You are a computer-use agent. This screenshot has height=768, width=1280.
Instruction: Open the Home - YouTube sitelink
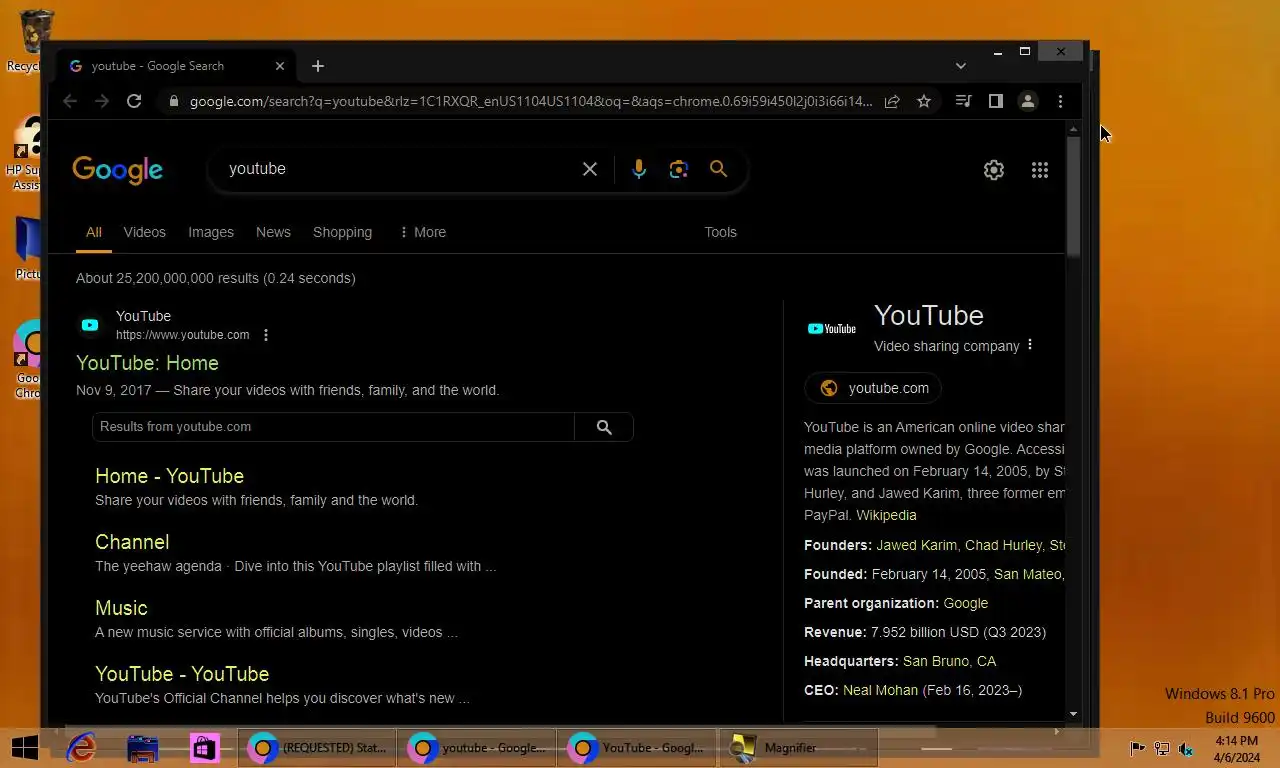pyautogui.click(x=169, y=476)
